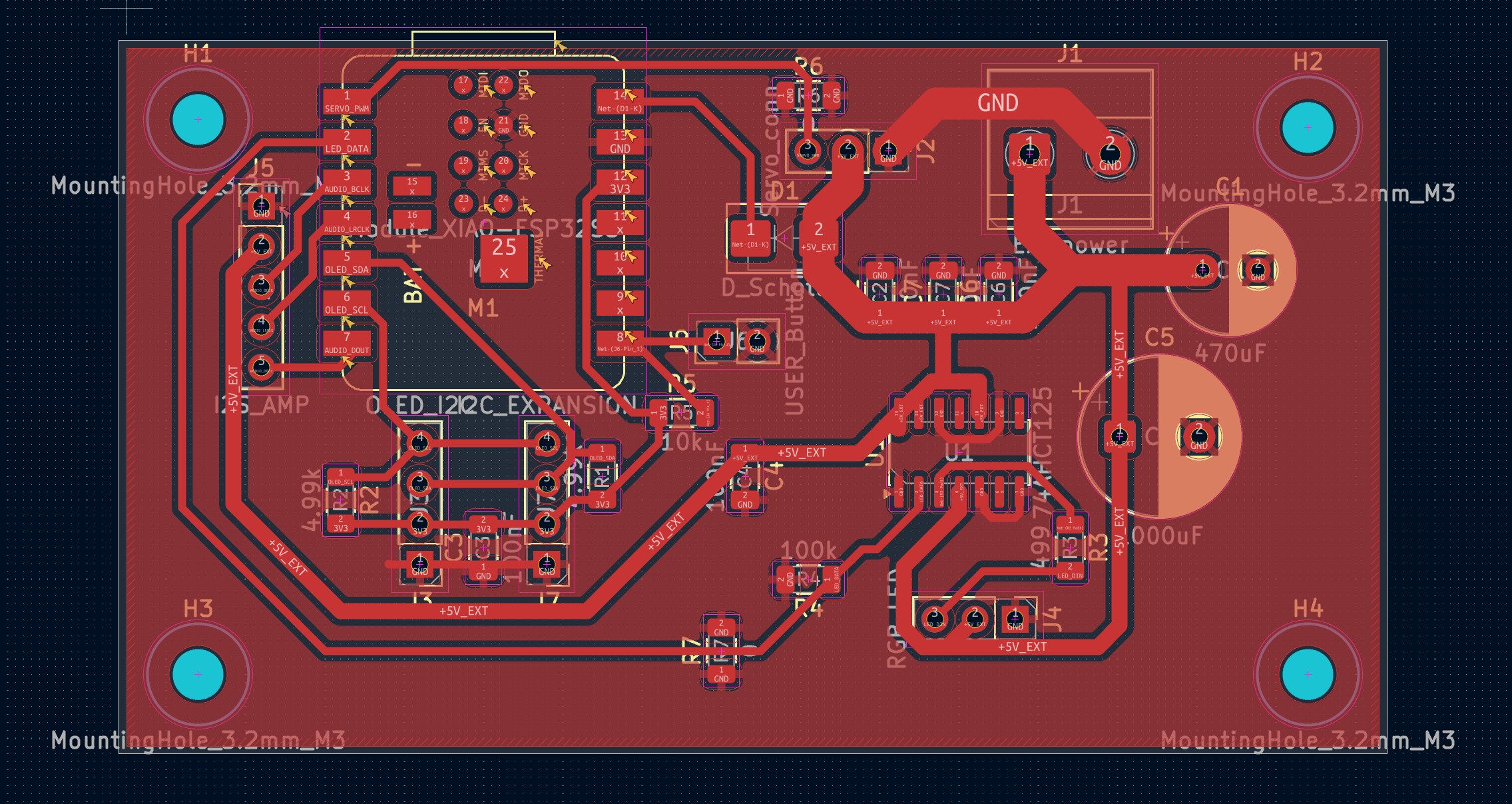Click M1 pad 1 labeled SERVO_PWM

coord(347,101)
